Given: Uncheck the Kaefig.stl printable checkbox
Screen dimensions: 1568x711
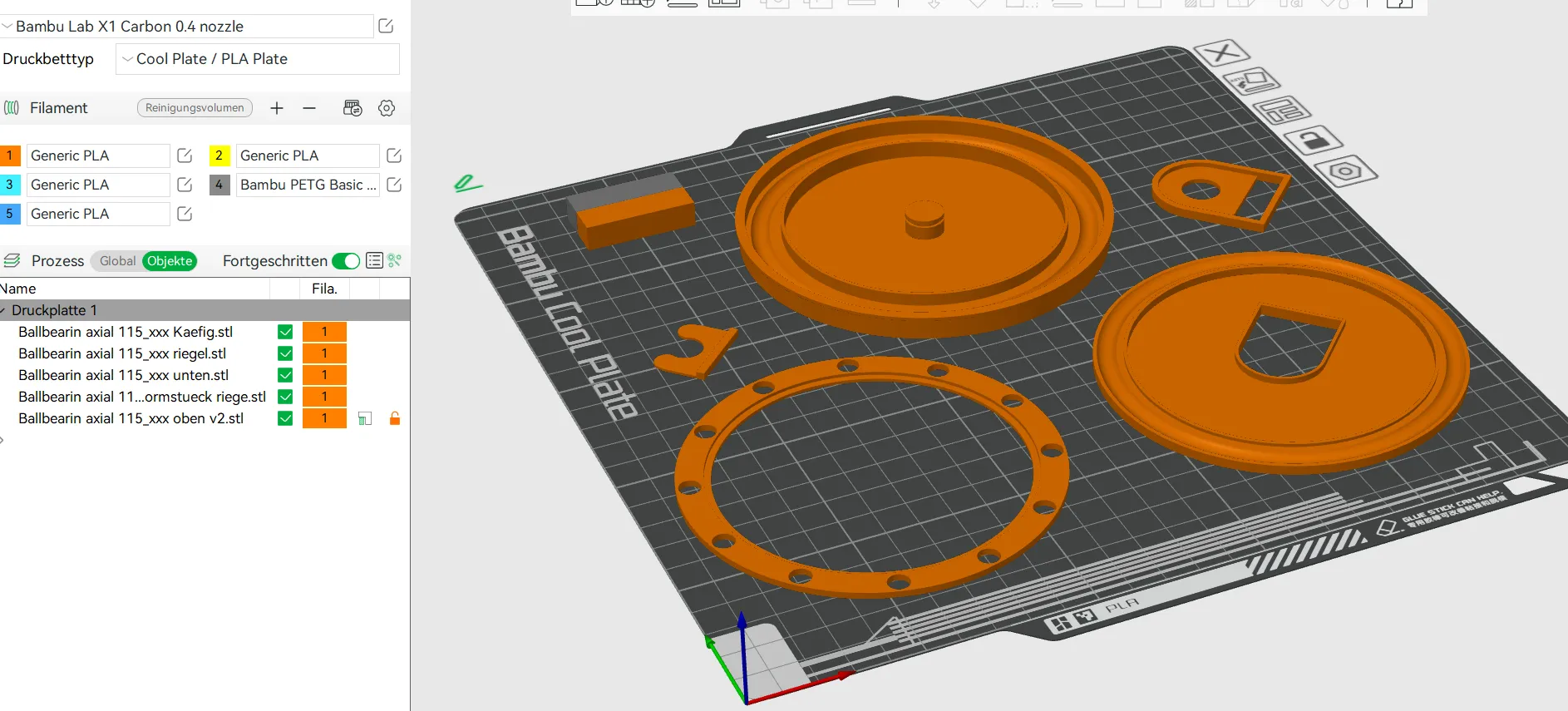Looking at the screenshot, I should 285,332.
